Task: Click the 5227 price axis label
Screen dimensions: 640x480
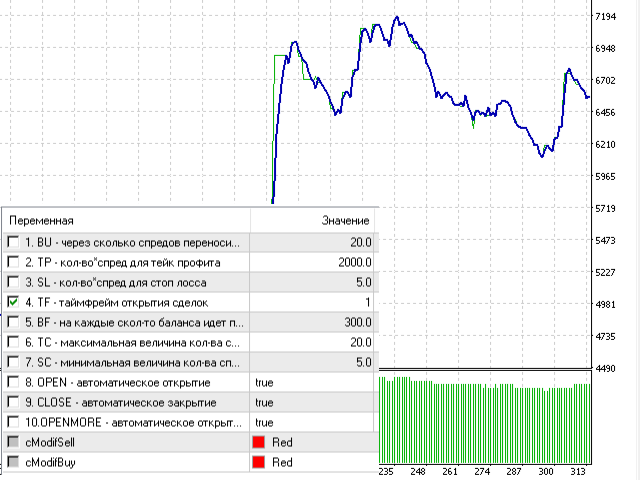Action: 605,272
